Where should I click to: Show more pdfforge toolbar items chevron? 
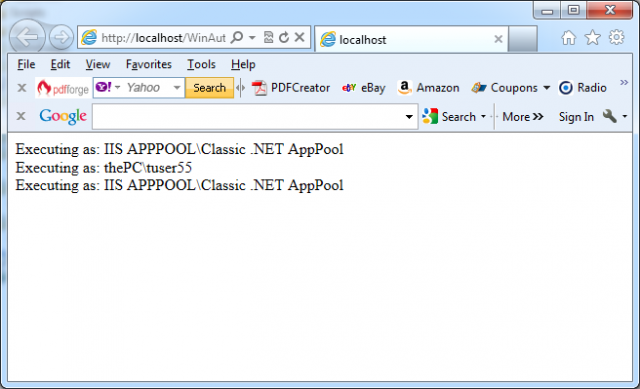point(624,83)
